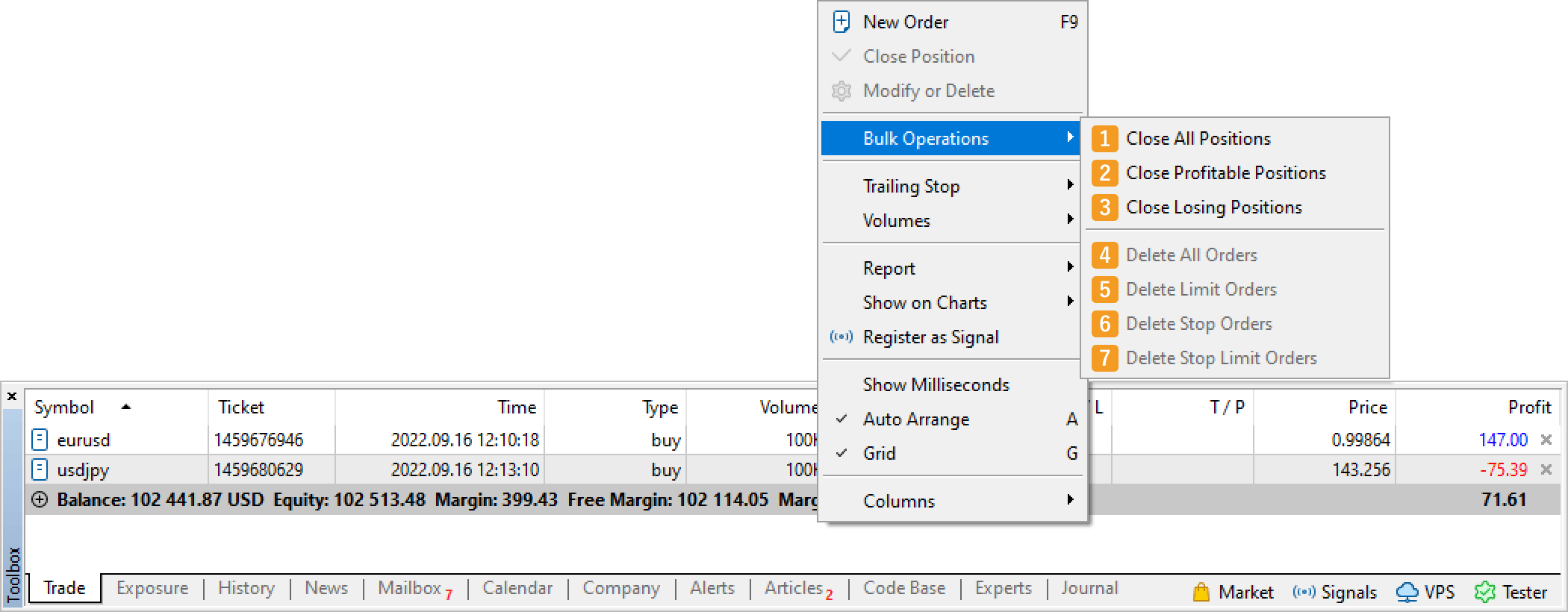Click price value 0.99864
This screenshot has height=612, width=1568.
(x=1360, y=440)
